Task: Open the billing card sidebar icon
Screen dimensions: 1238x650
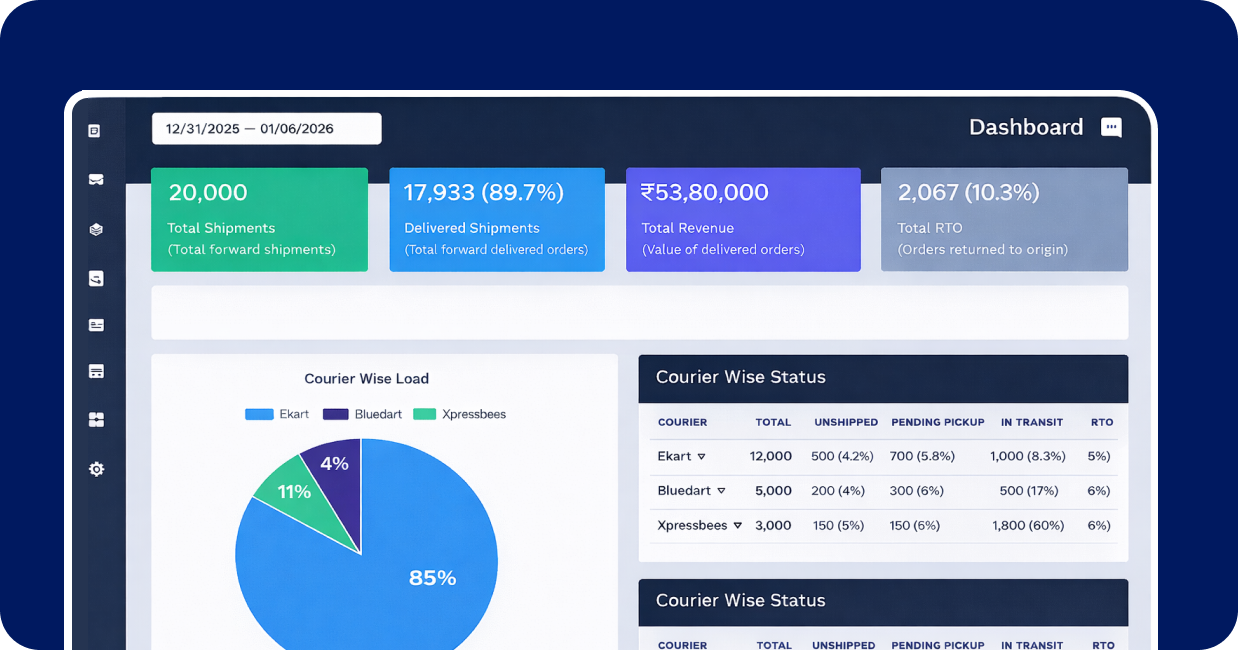Action: tap(96, 371)
